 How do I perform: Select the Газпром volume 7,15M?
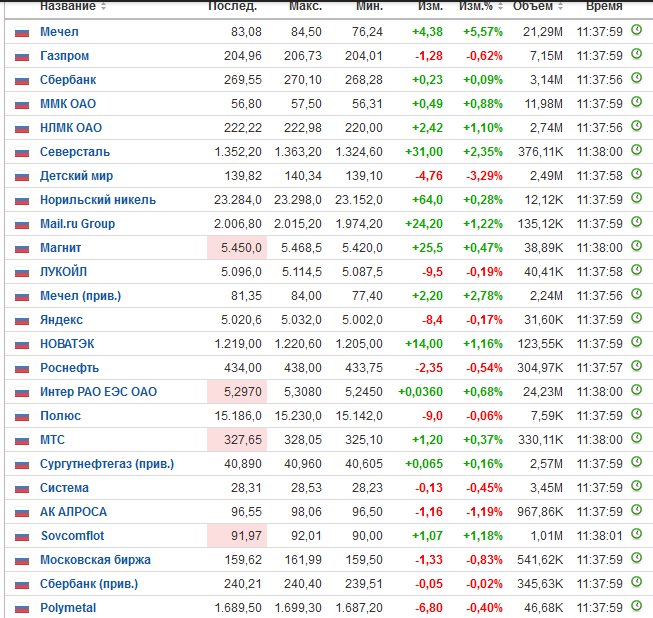(546, 56)
